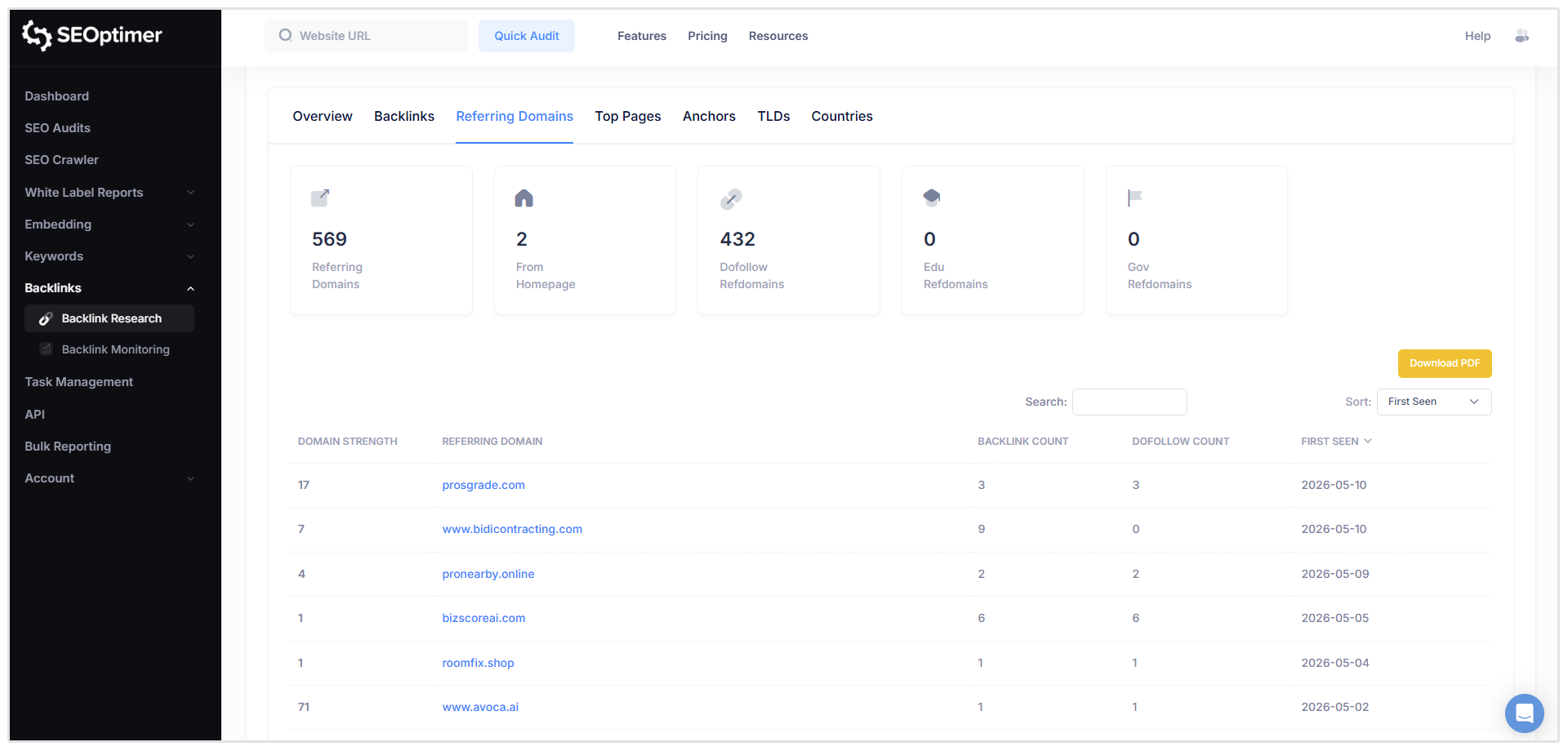
Task: Open API in the sidebar
Action: [x=35, y=415]
